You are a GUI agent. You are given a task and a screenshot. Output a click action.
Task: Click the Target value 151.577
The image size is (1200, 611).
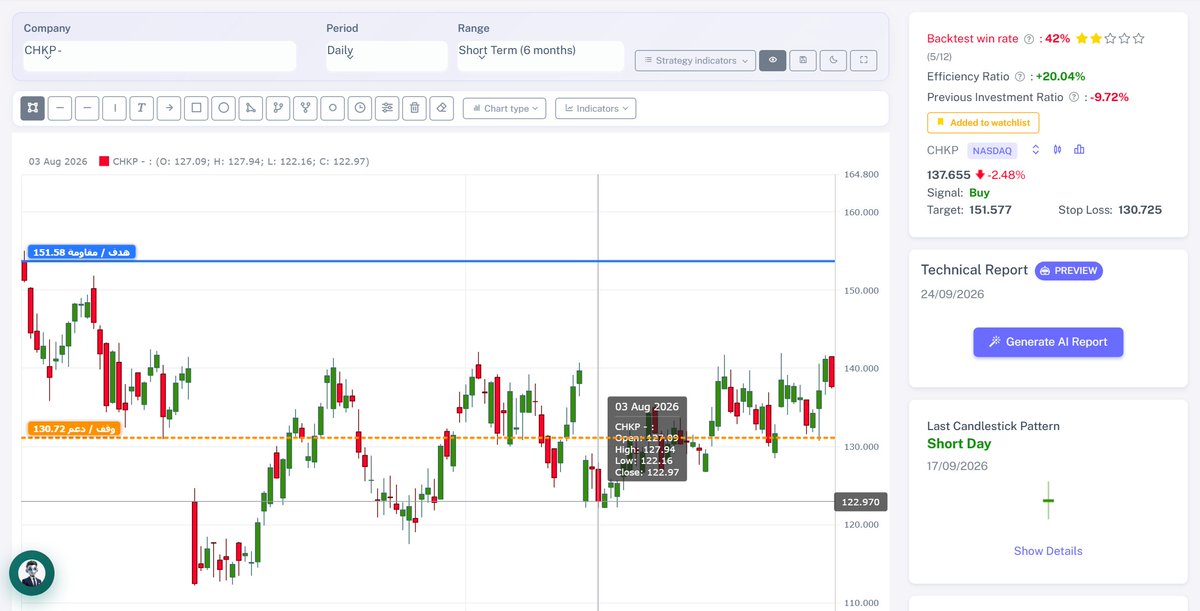990,210
